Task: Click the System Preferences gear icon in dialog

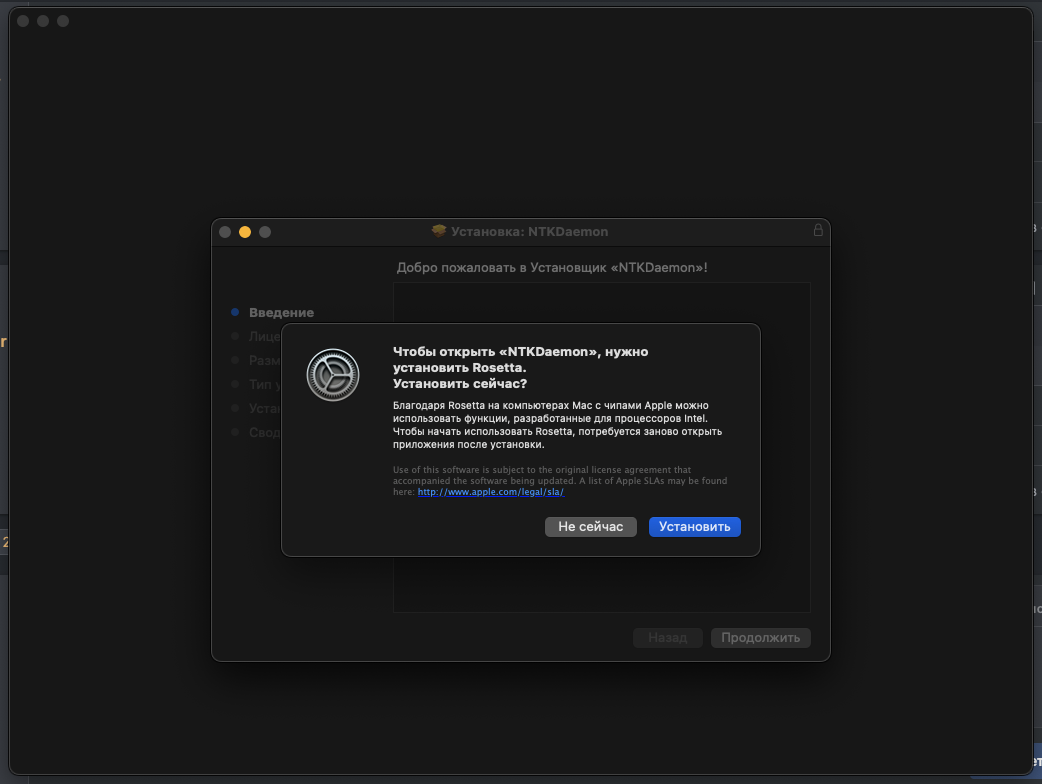Action: click(333, 375)
